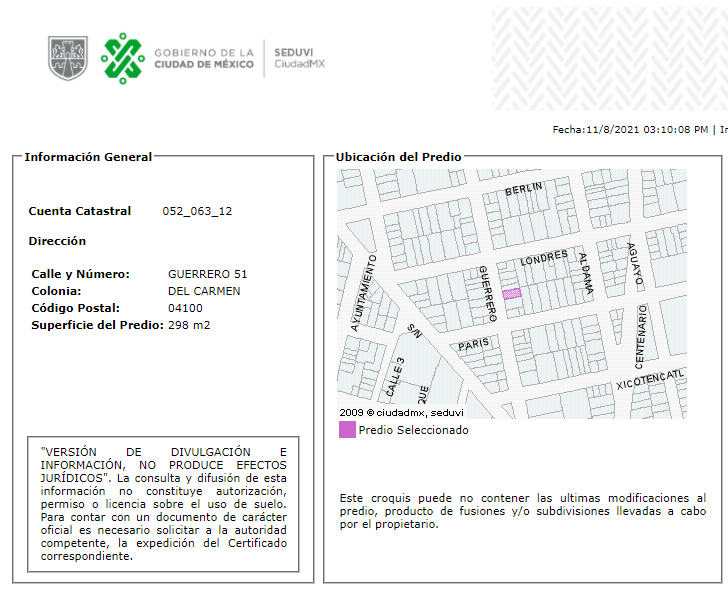The image size is (728, 591).
Task: Click the VERSIÓN DE DIVULGACIÓN disclaimer box
Action: [x=163, y=504]
